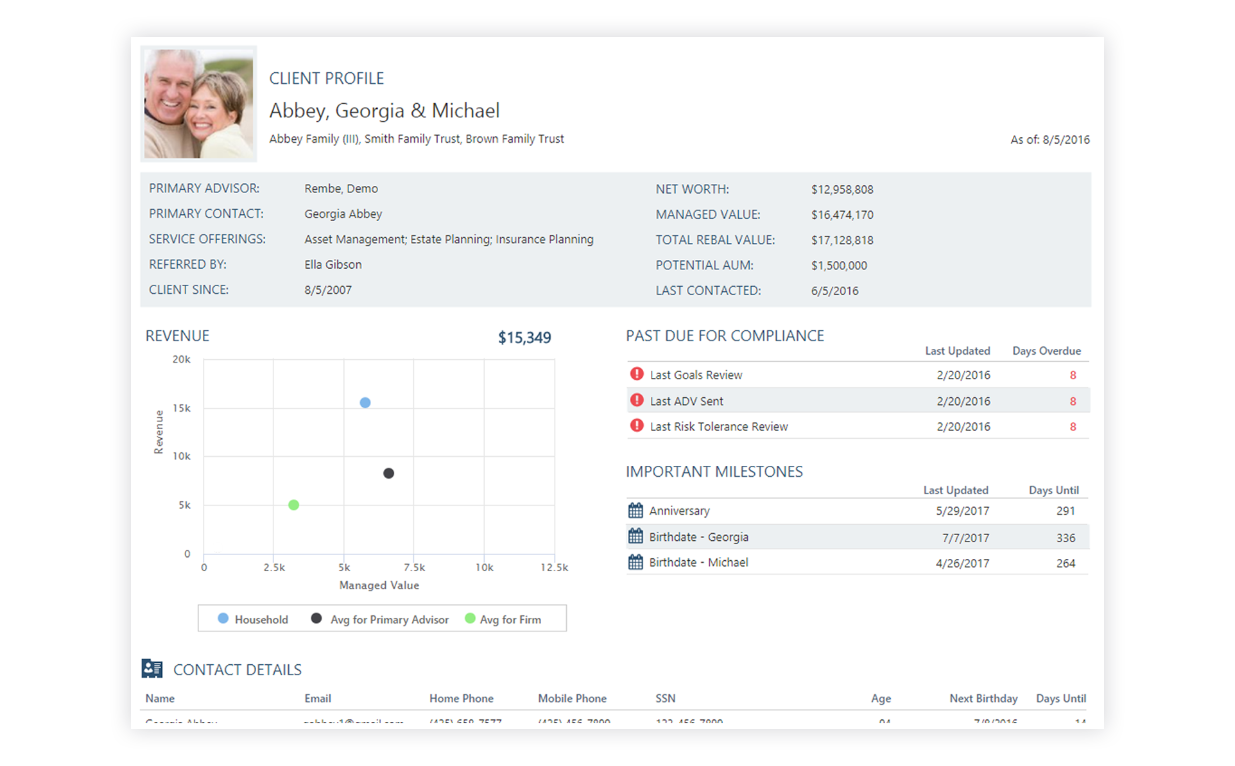The width and height of the screenshot is (1235, 766).
Task: Collapse the Important Milestones section
Action: [x=714, y=471]
